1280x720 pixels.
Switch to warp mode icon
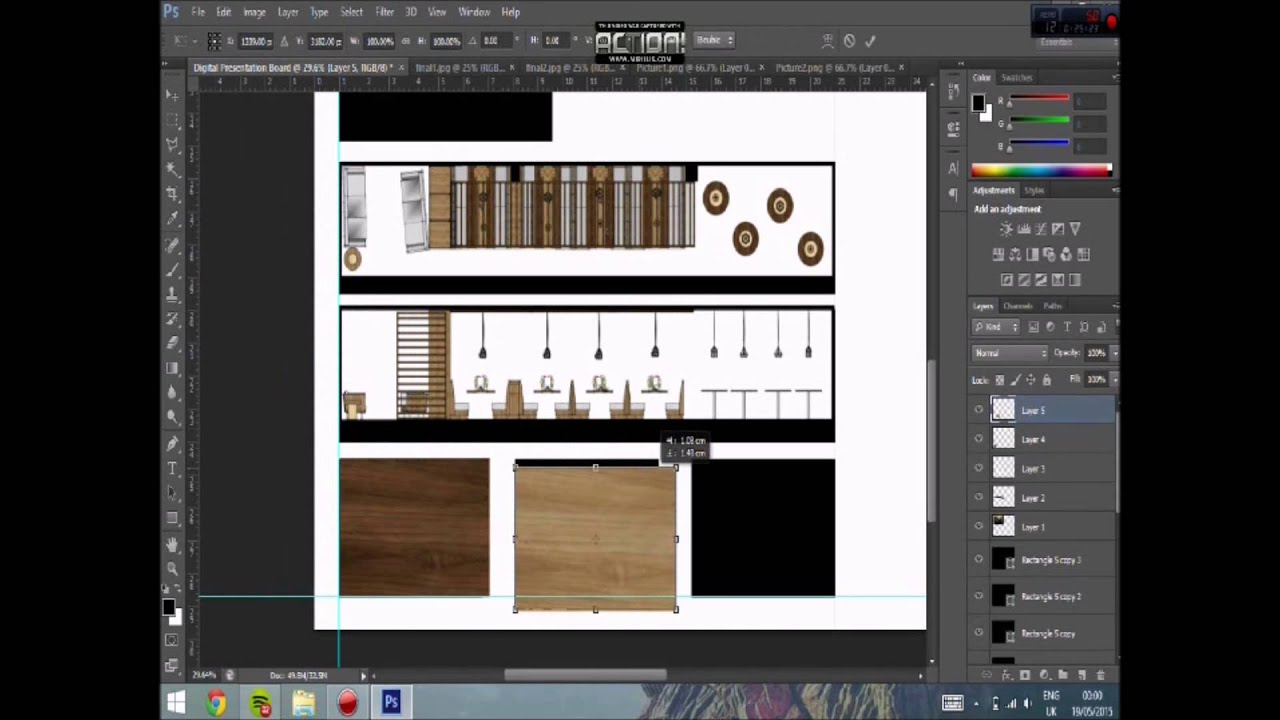828,41
